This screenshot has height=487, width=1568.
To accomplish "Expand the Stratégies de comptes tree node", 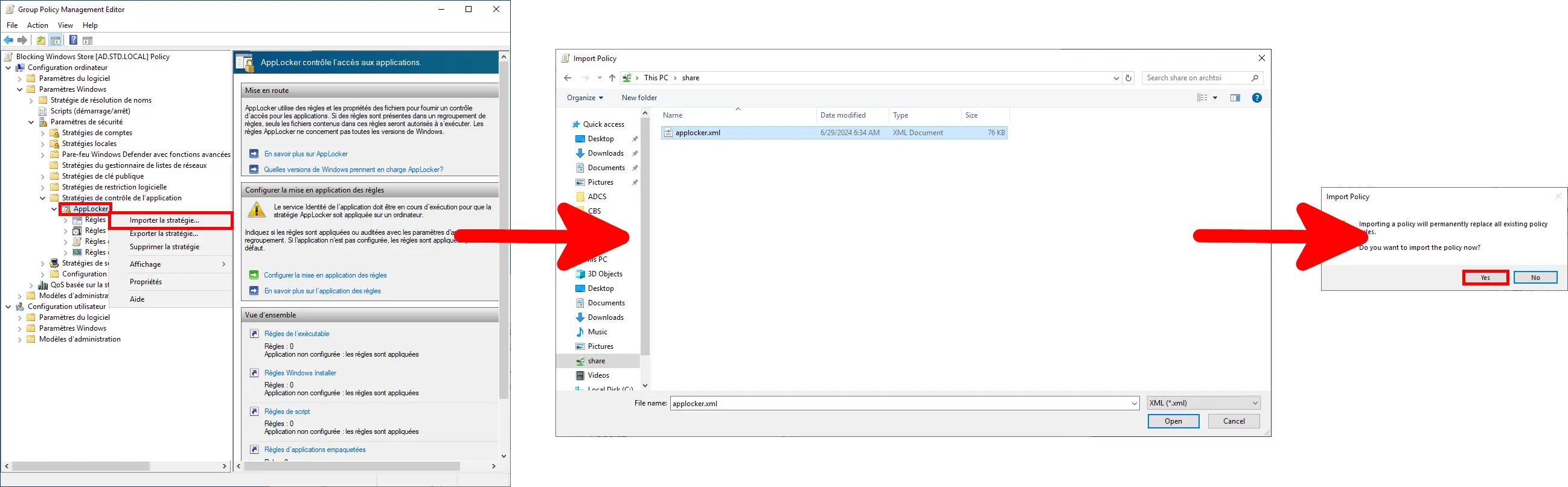I will tap(43, 133).
